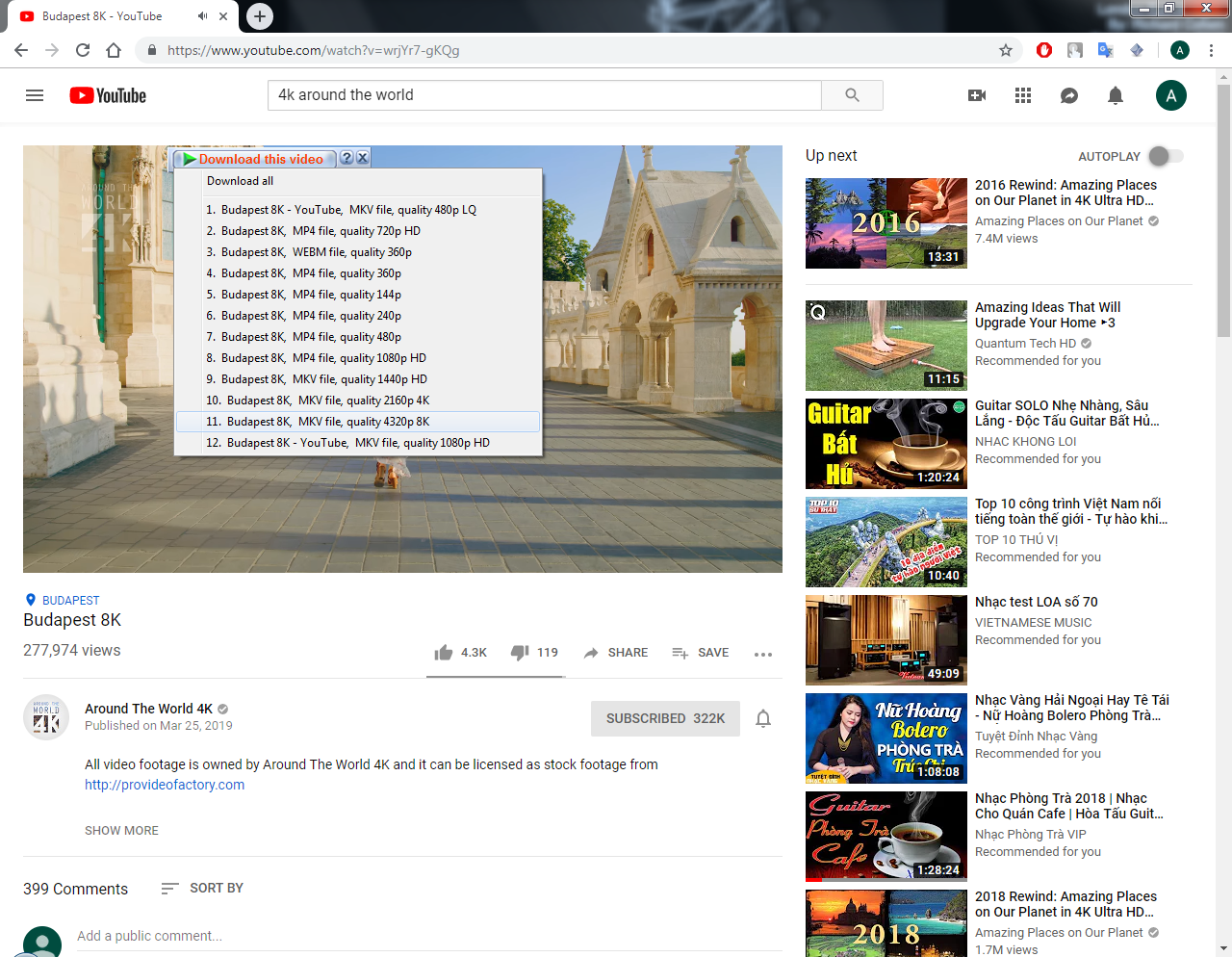Click the search magnifier button
Screen dimensions: 1232x957
tap(852, 95)
